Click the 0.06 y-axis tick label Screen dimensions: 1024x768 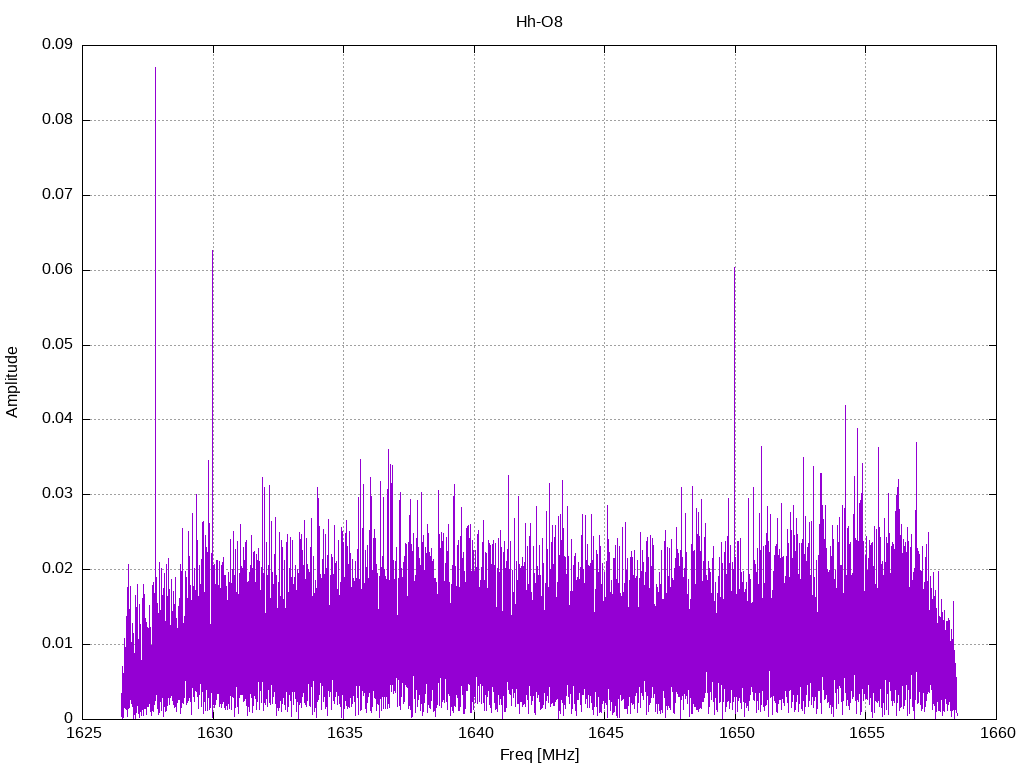(57, 270)
